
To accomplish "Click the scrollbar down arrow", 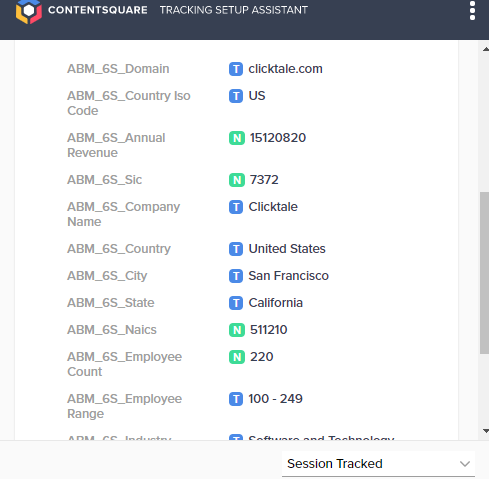I will coord(486,431).
